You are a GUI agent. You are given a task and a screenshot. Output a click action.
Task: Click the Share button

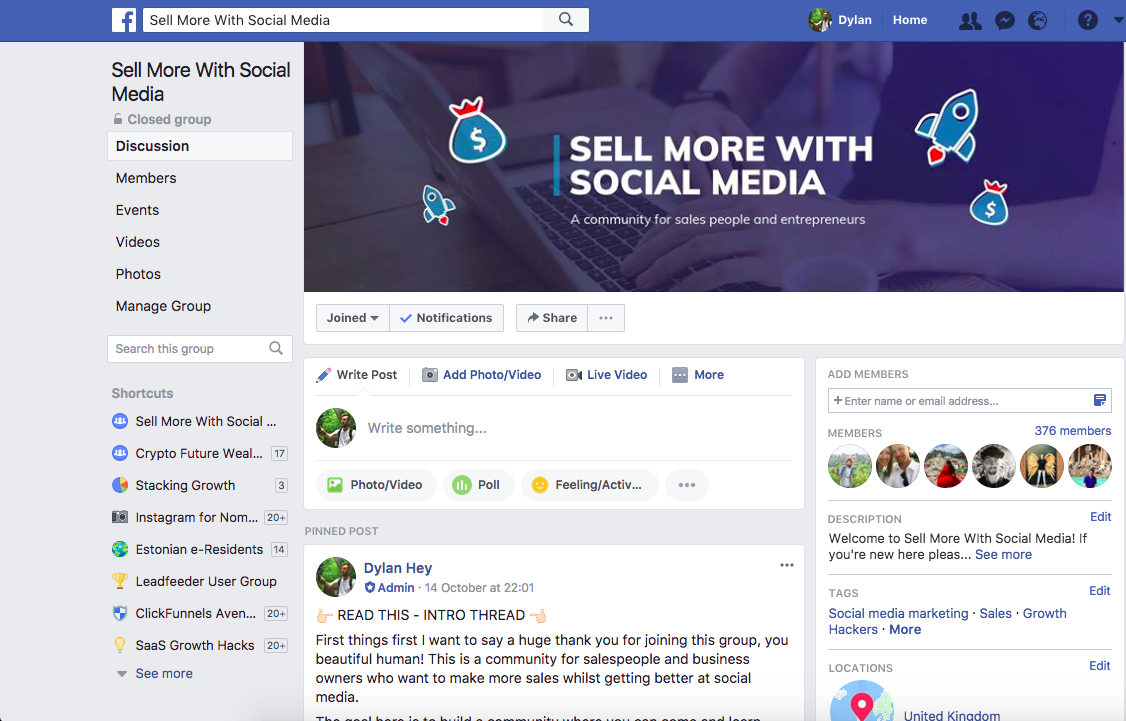pos(552,318)
